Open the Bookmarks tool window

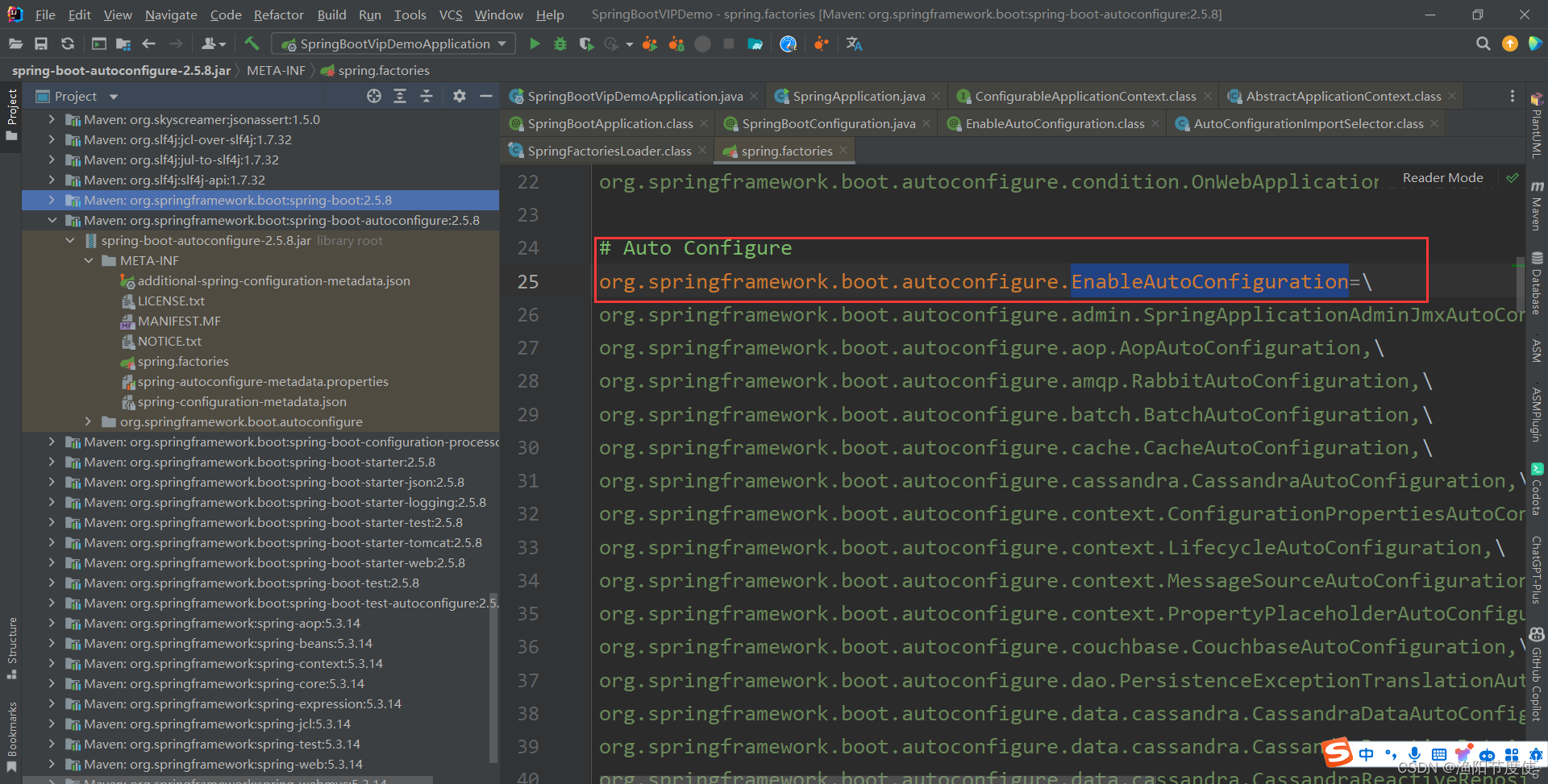(11, 736)
